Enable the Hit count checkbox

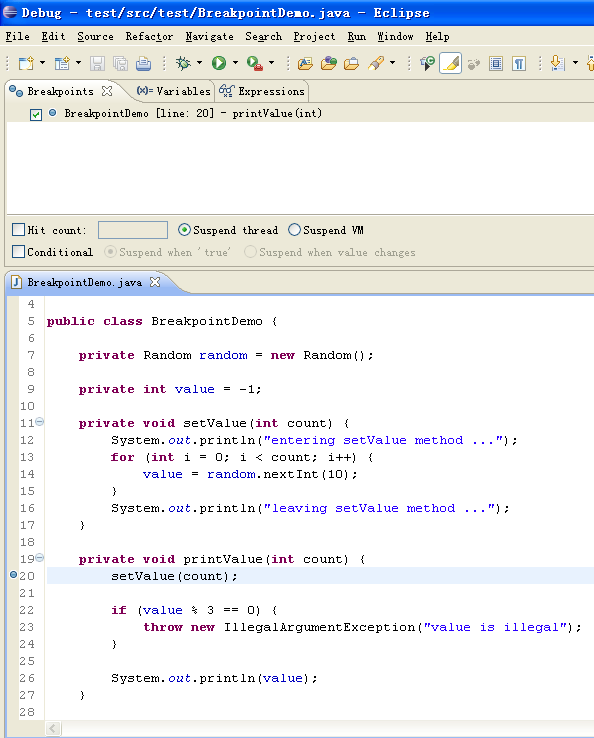[x=18, y=230]
